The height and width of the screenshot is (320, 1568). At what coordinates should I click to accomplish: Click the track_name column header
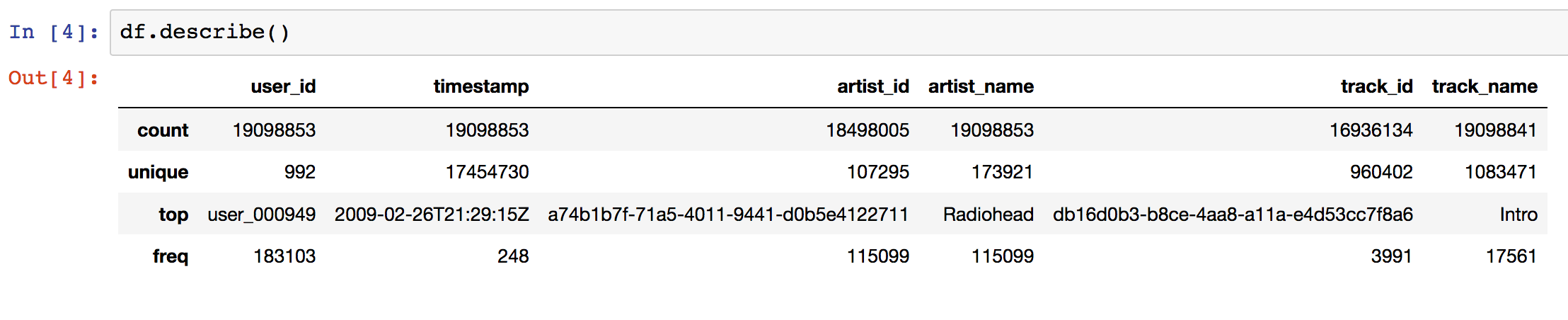point(1485,86)
